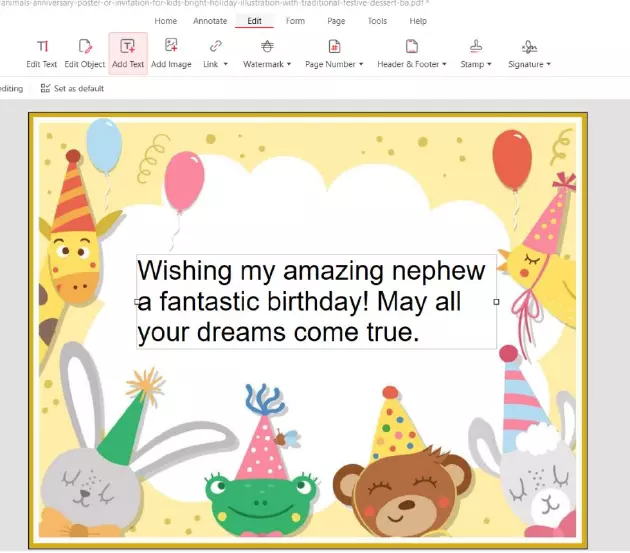The width and height of the screenshot is (630, 553).
Task: Open the Header & Footer dropdown arrow
Action: (x=444, y=65)
